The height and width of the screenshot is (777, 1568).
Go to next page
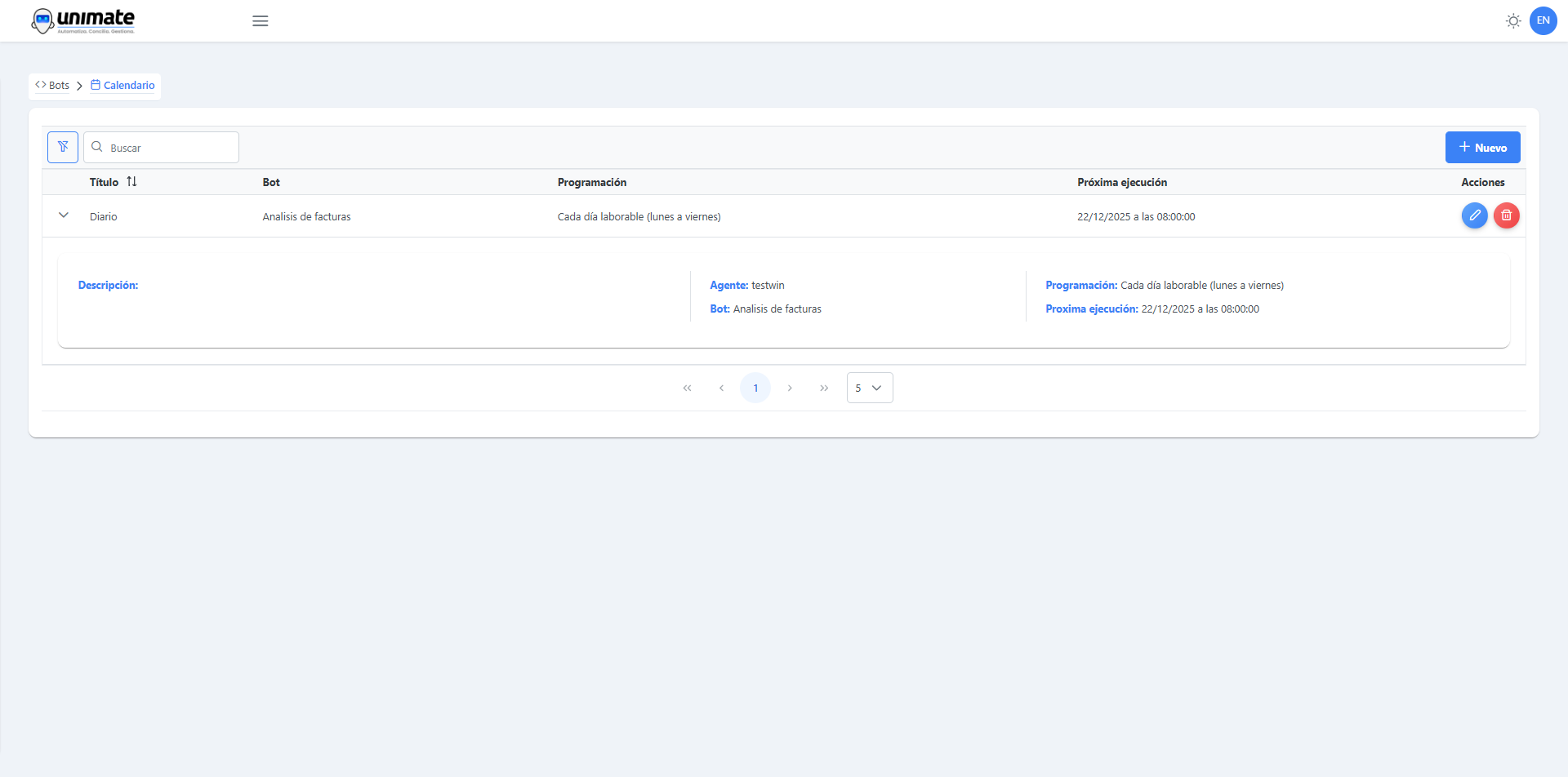[790, 388]
